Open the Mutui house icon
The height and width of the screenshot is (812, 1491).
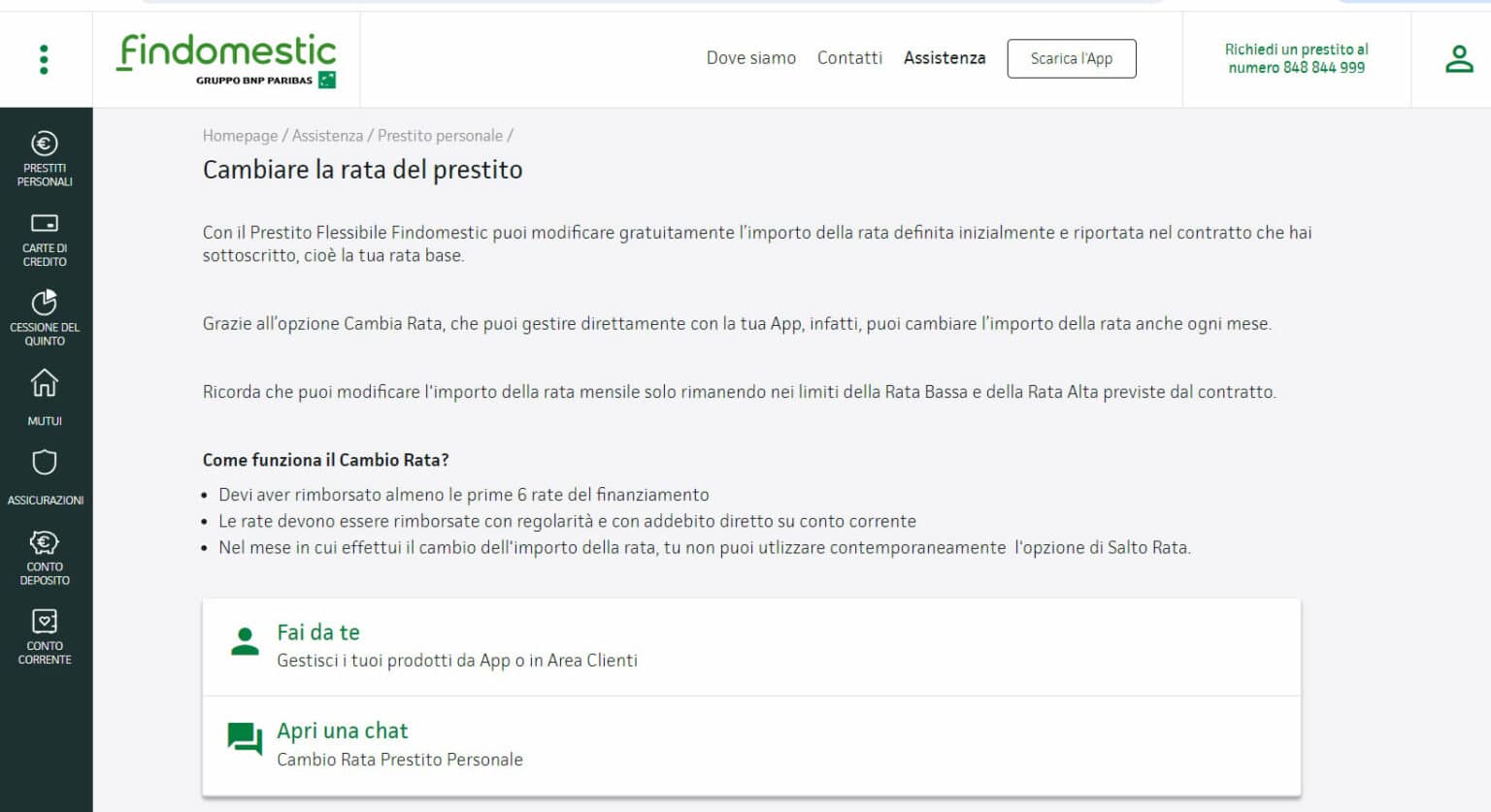45,385
